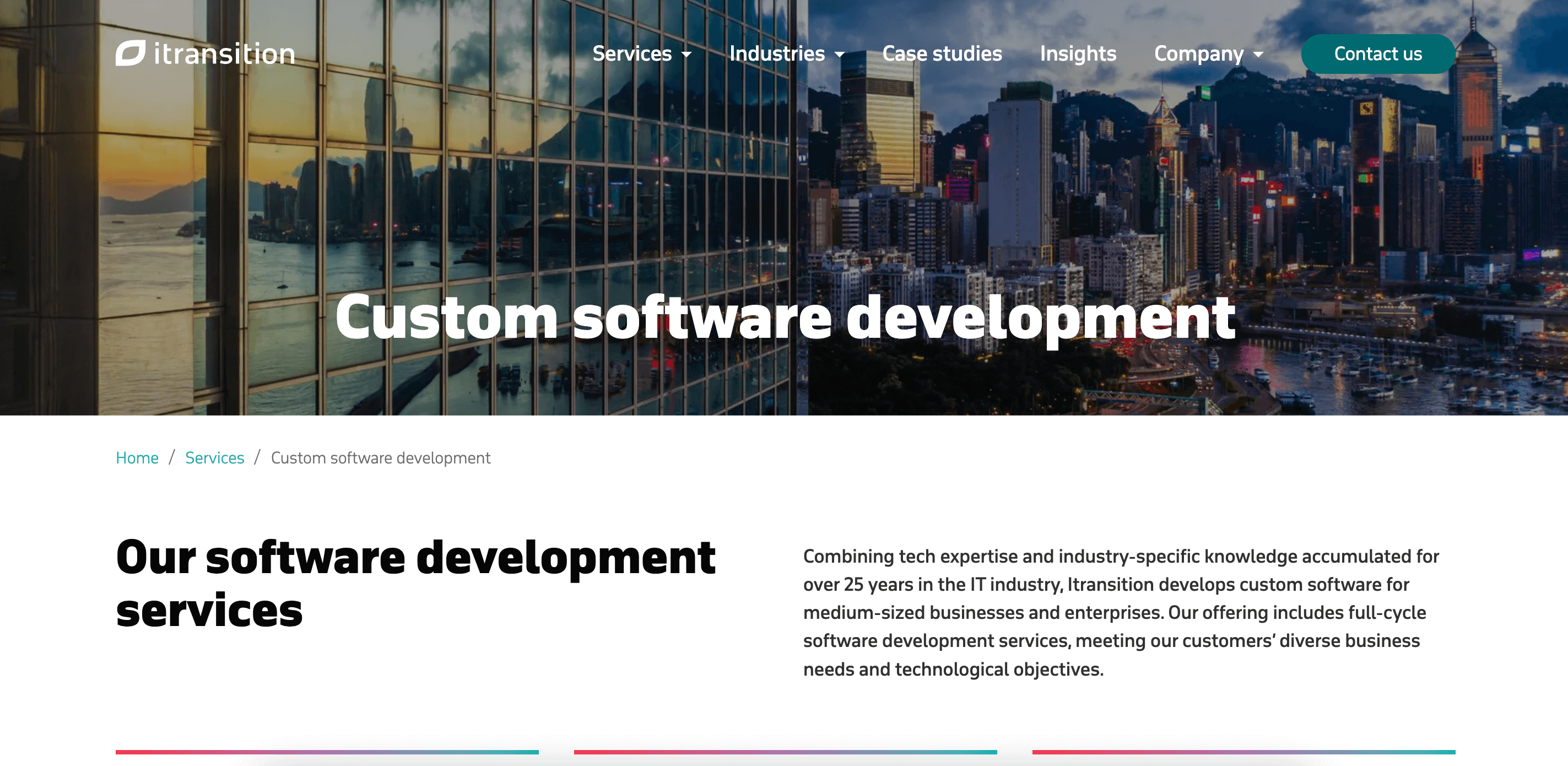Viewport: 1568px width, 766px height.
Task: Follow the Home breadcrumb link
Action: (137, 457)
